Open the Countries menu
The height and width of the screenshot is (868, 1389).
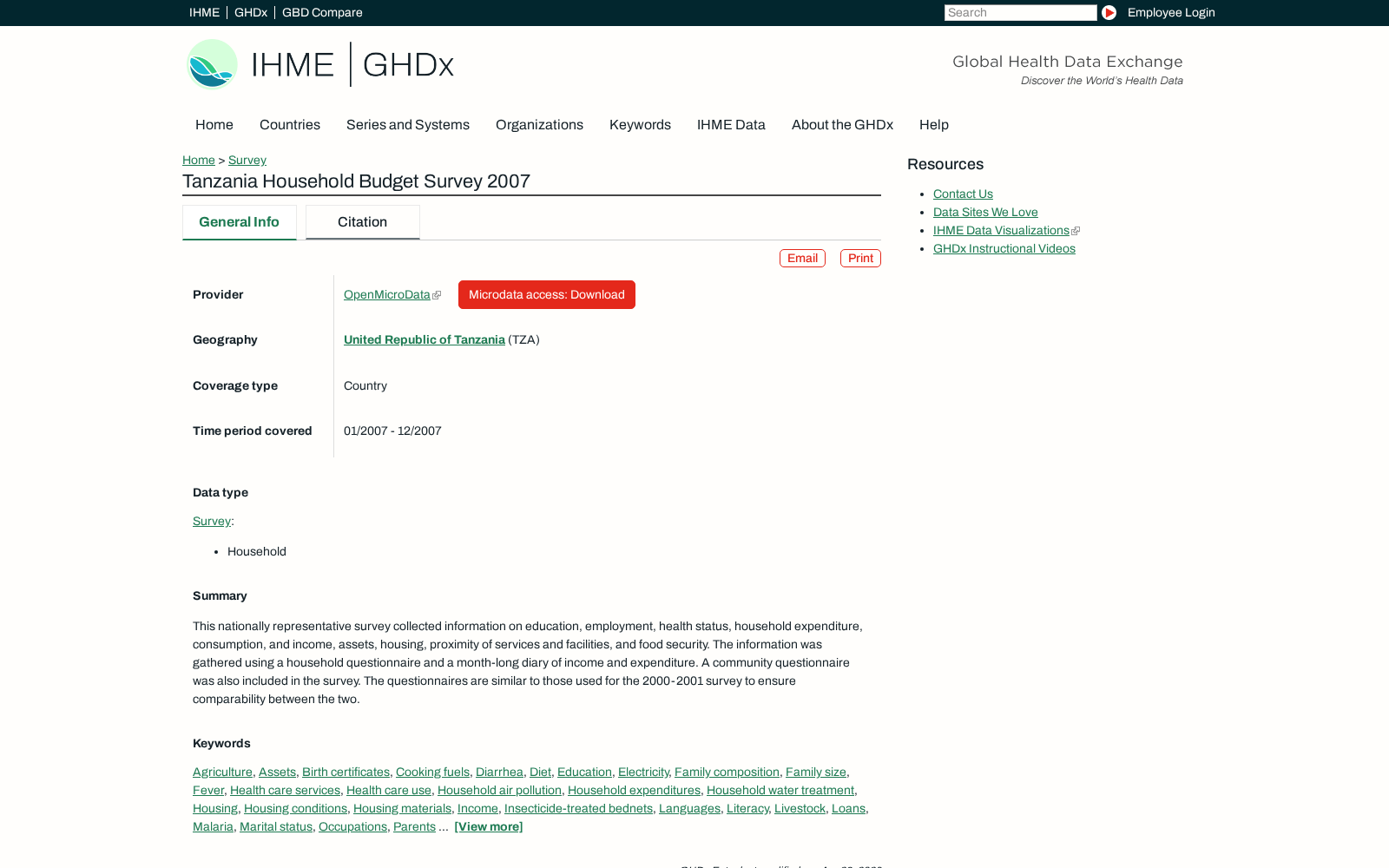point(290,125)
